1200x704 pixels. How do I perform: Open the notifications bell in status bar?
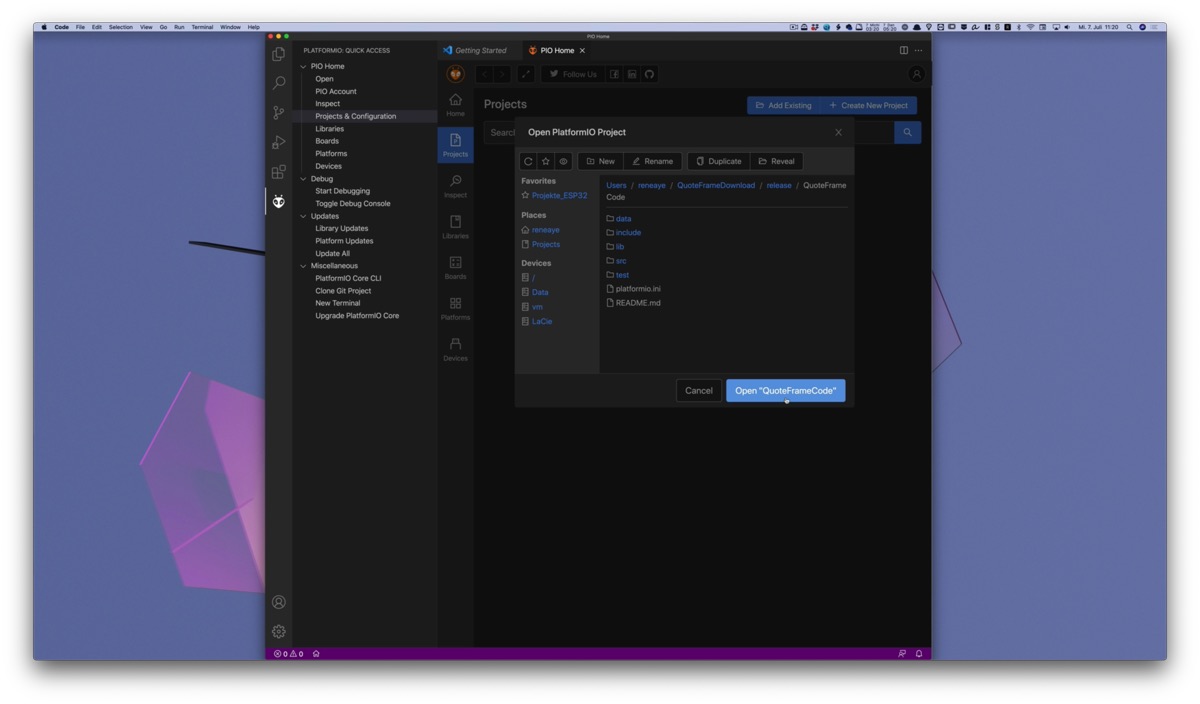tap(919, 654)
